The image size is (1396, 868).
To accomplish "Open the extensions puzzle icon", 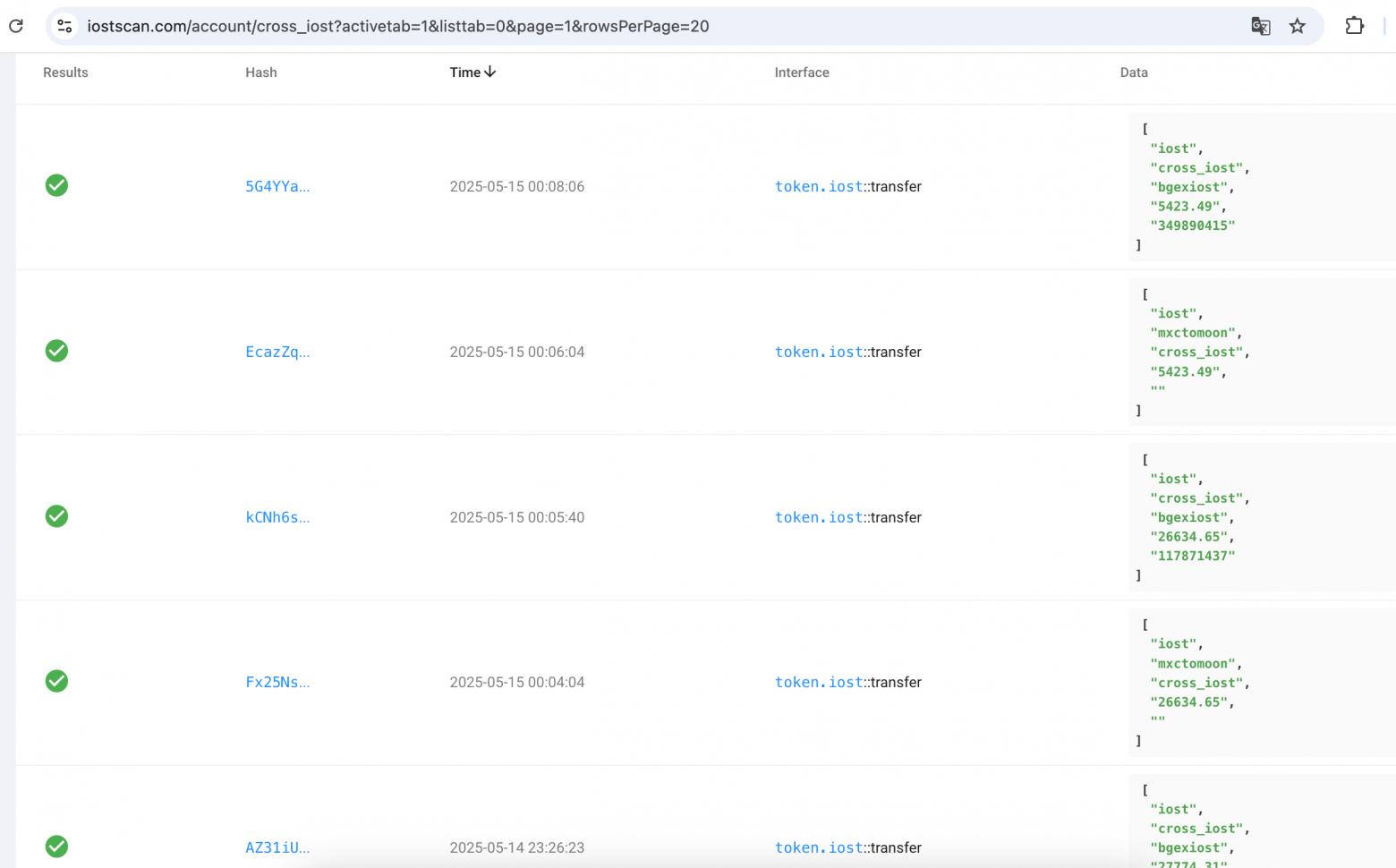I will (x=1355, y=26).
